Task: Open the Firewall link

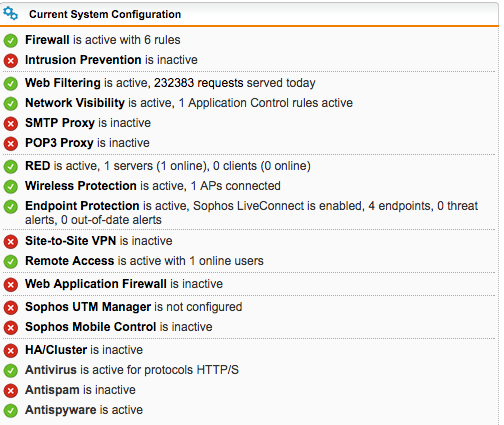Action: (x=47, y=40)
